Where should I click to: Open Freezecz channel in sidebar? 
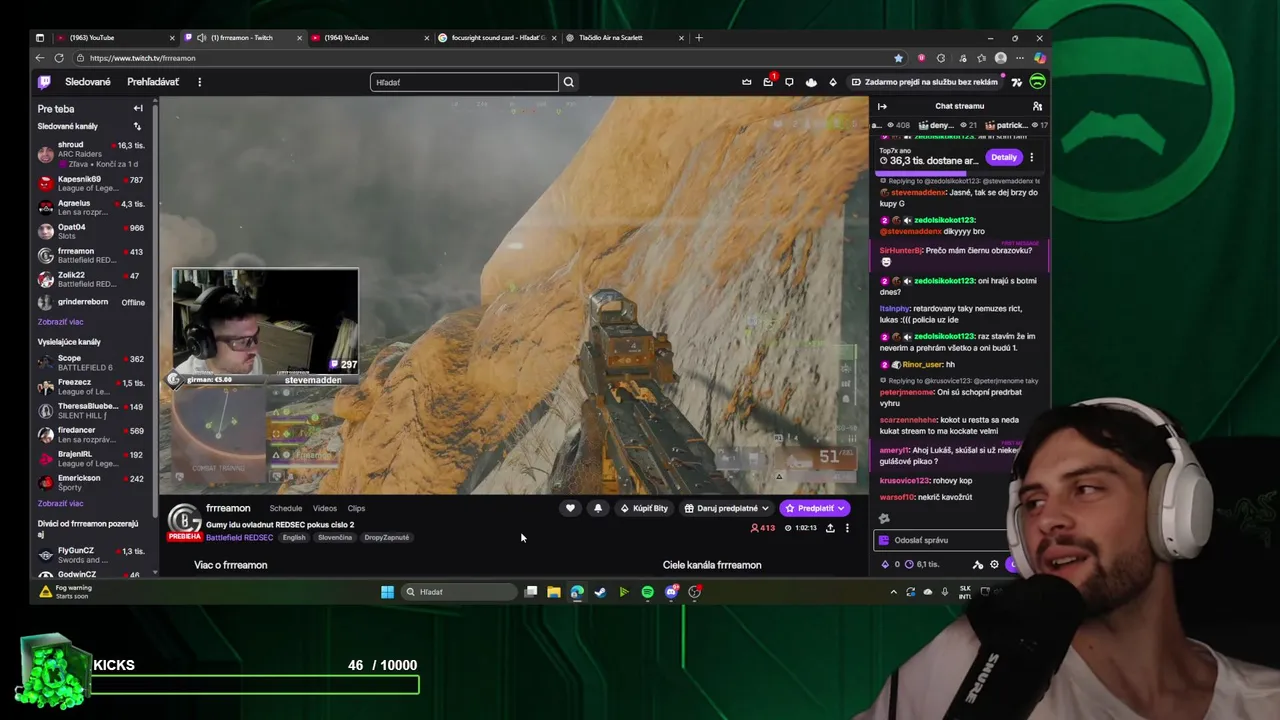coord(92,386)
